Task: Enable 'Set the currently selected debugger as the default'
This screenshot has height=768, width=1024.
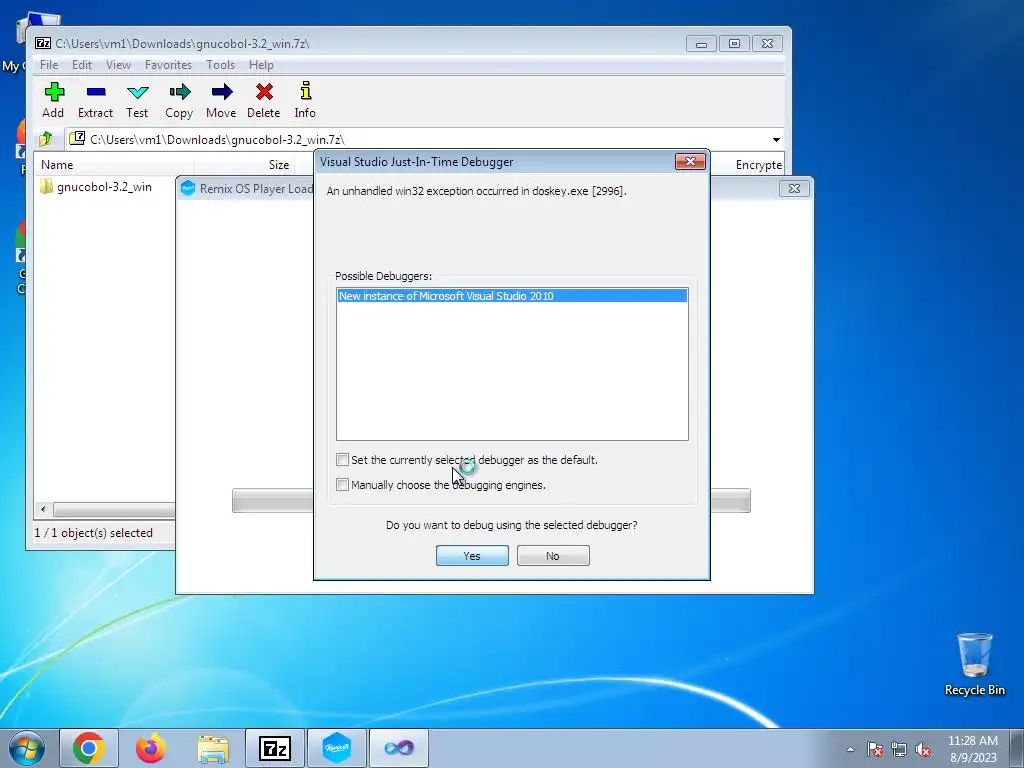Action: coord(342,460)
